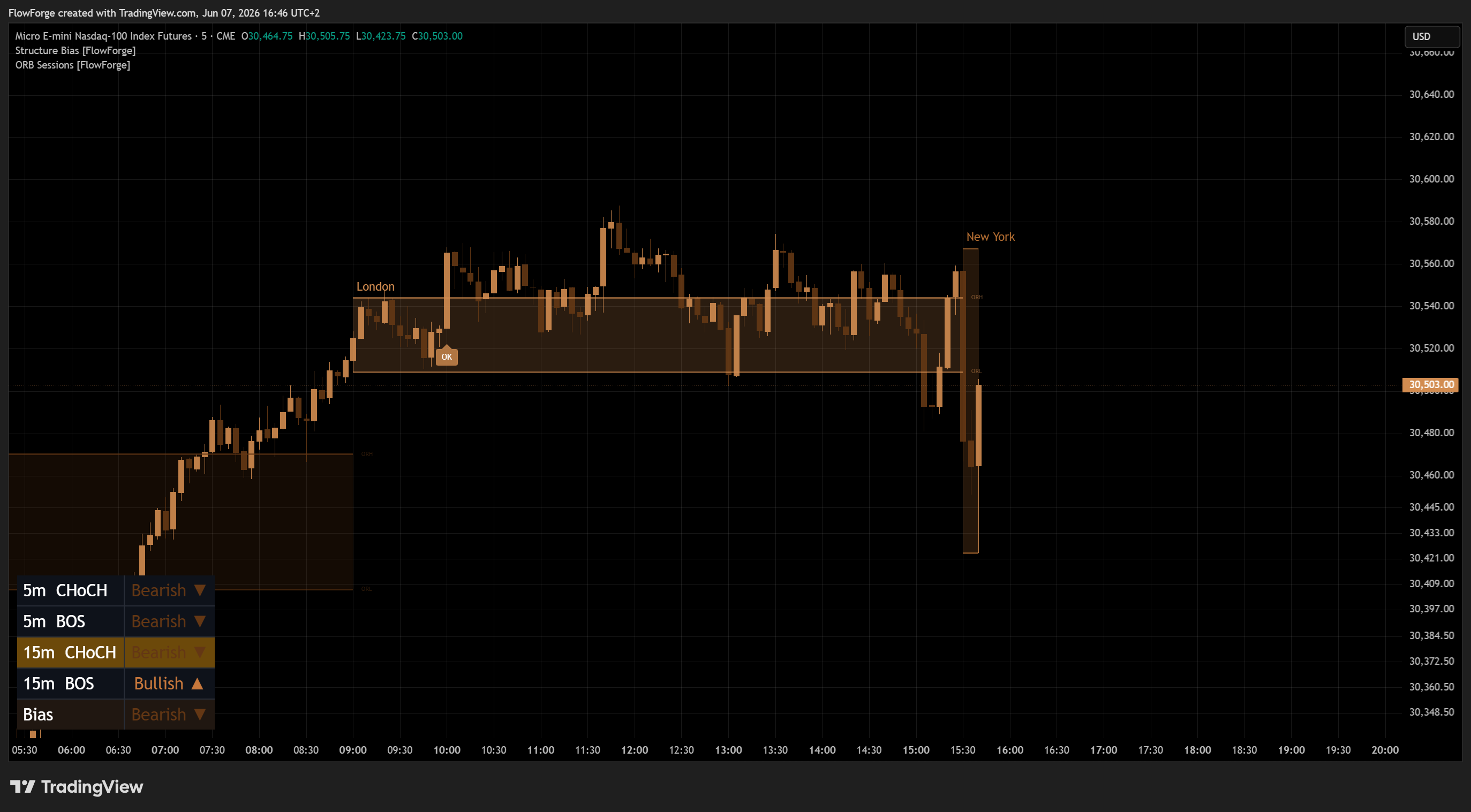The image size is (1471, 812).
Task: Click the Bias Bearish value cell
Action: click(169, 715)
